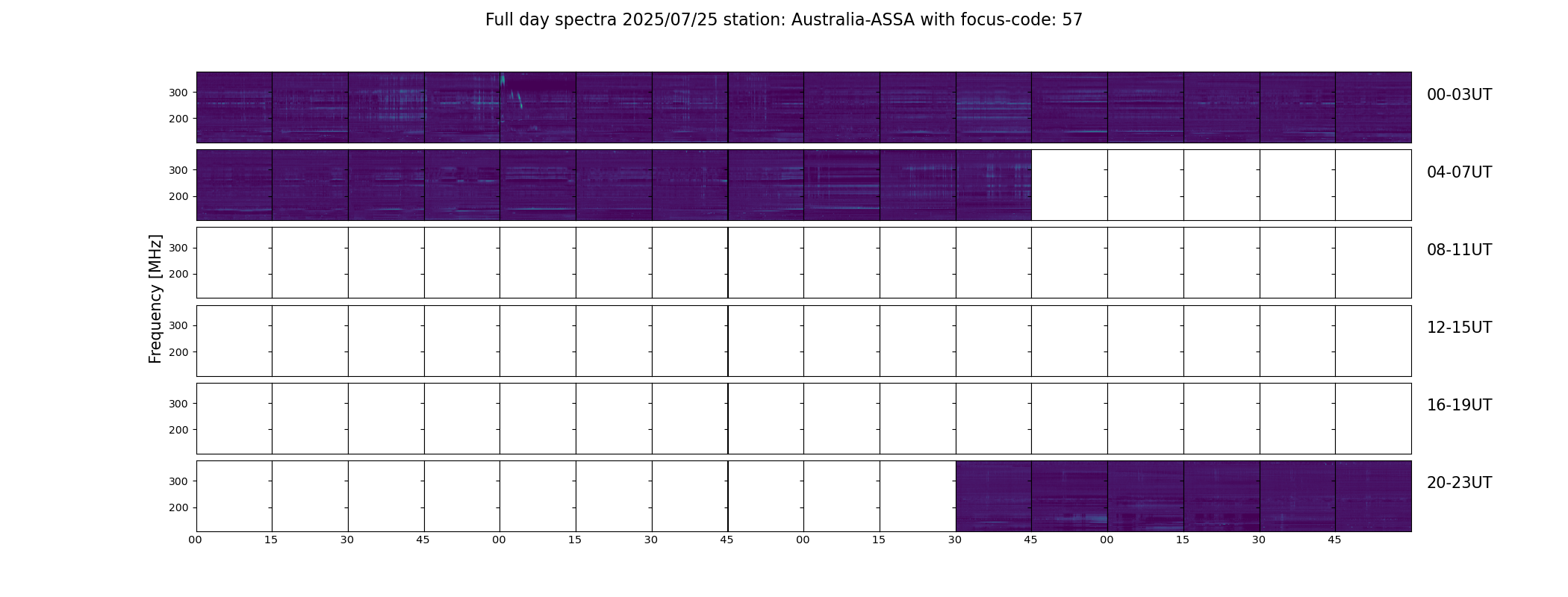Click the Frequency [MHz] axis label
This screenshot has height=597, width=1568.
(x=155, y=298)
